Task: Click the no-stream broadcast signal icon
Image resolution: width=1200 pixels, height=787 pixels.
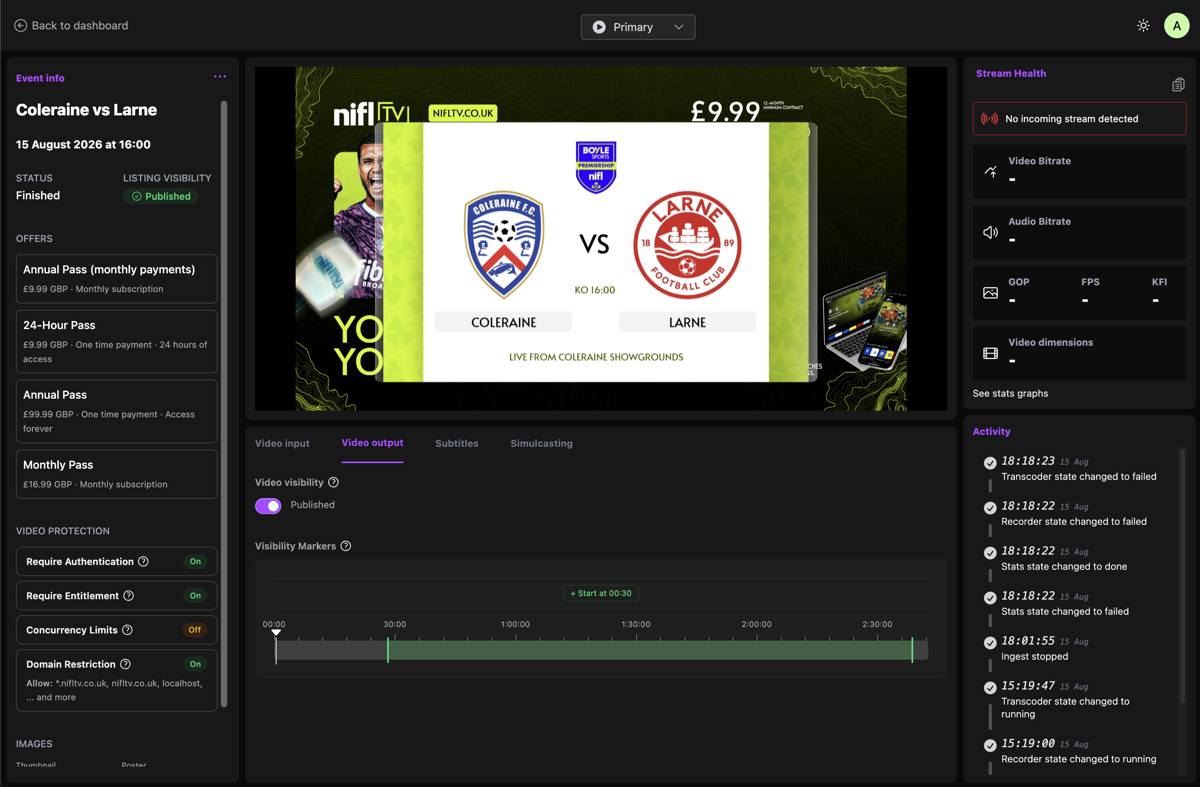Action: pyautogui.click(x=989, y=119)
